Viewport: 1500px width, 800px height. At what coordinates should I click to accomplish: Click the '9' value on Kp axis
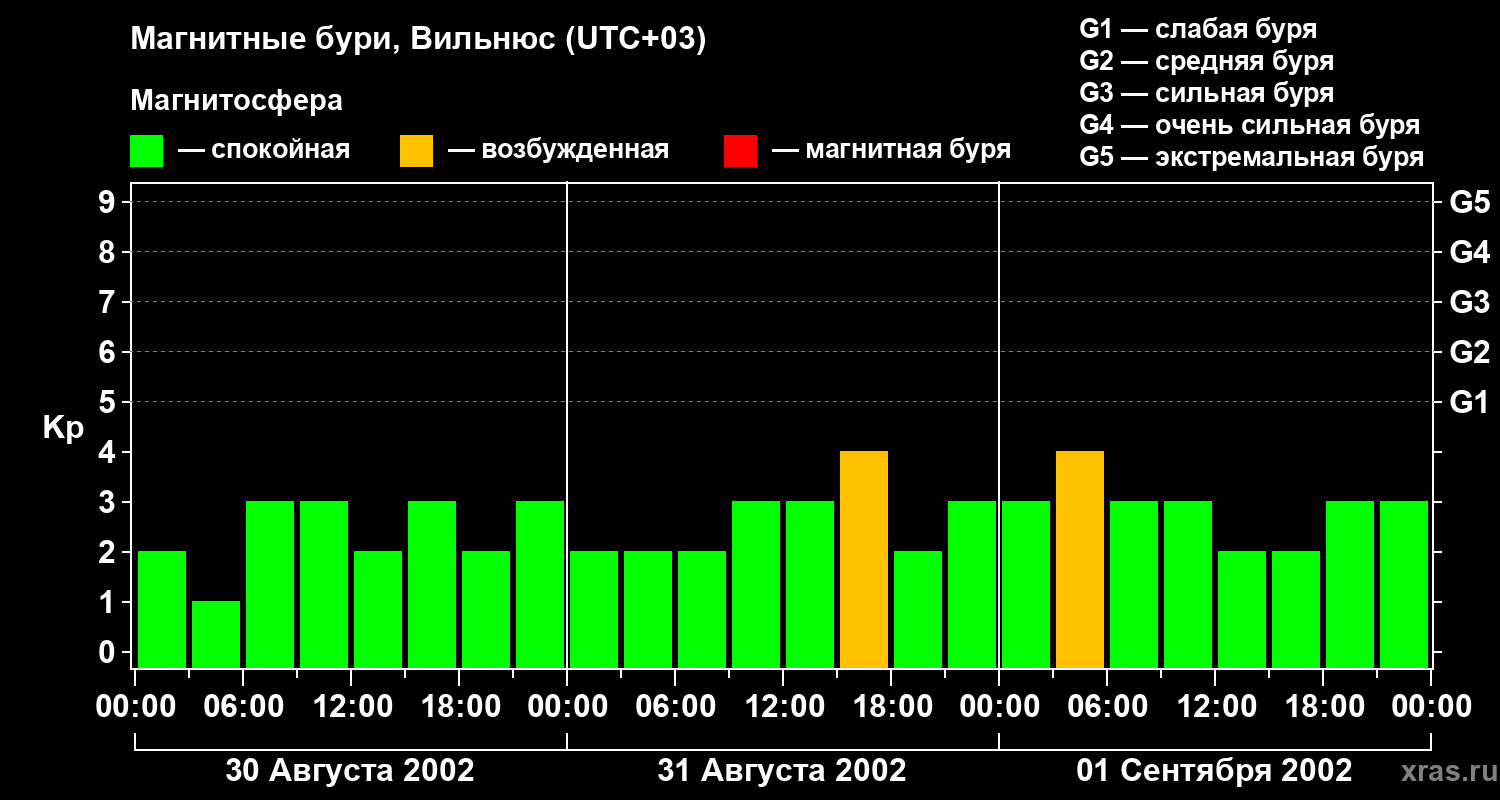tap(109, 202)
